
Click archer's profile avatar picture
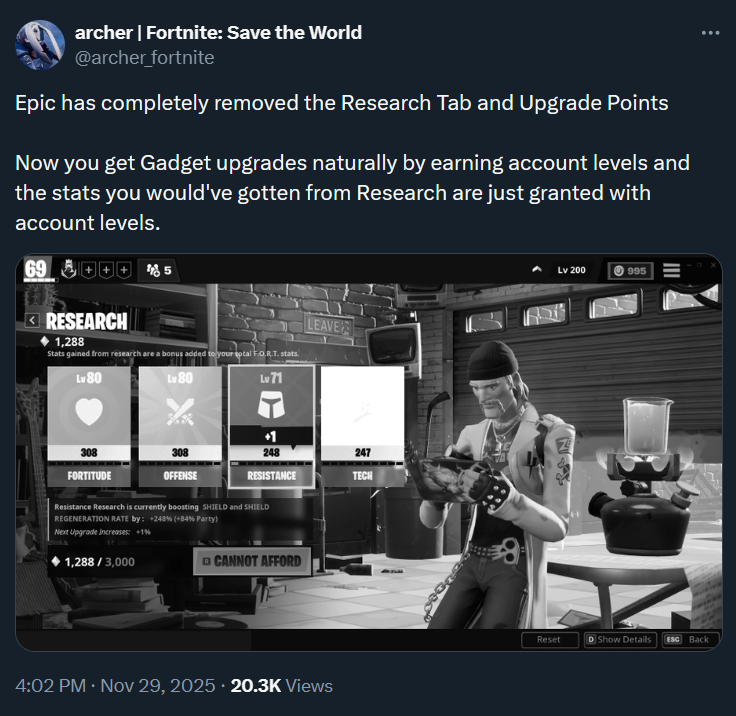click(x=40, y=45)
